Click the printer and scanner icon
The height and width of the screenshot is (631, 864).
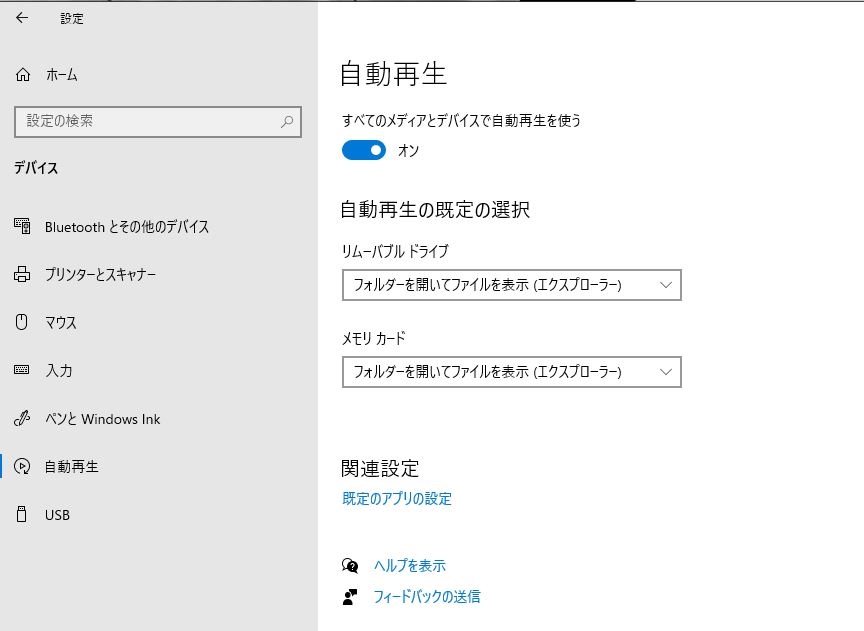coord(23,275)
